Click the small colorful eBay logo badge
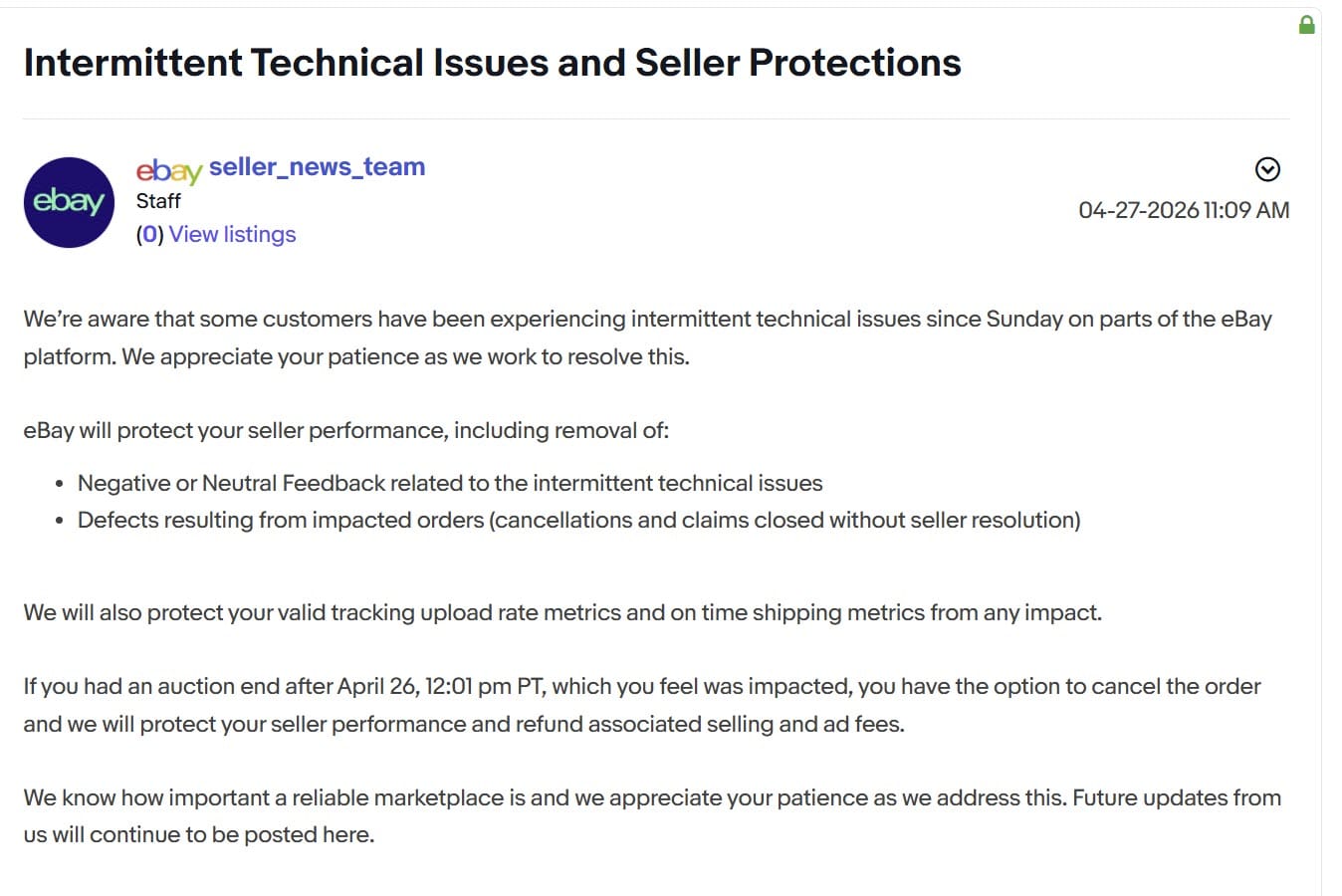 click(x=168, y=170)
